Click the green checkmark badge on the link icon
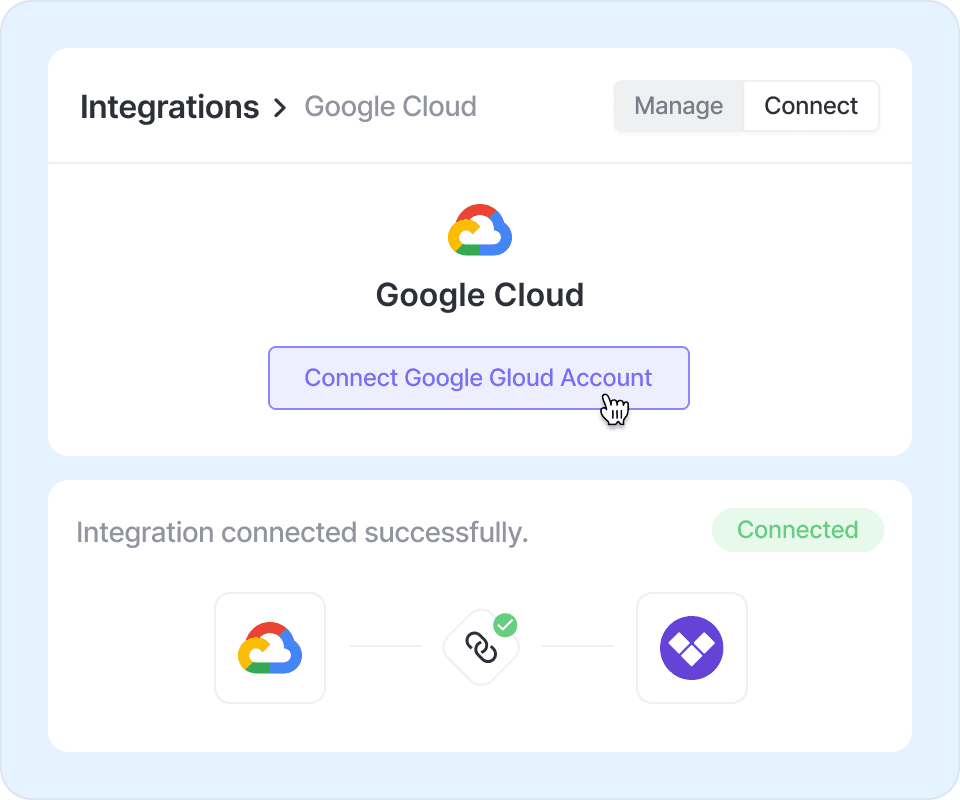Image resolution: width=960 pixels, height=800 pixels. tap(506, 625)
